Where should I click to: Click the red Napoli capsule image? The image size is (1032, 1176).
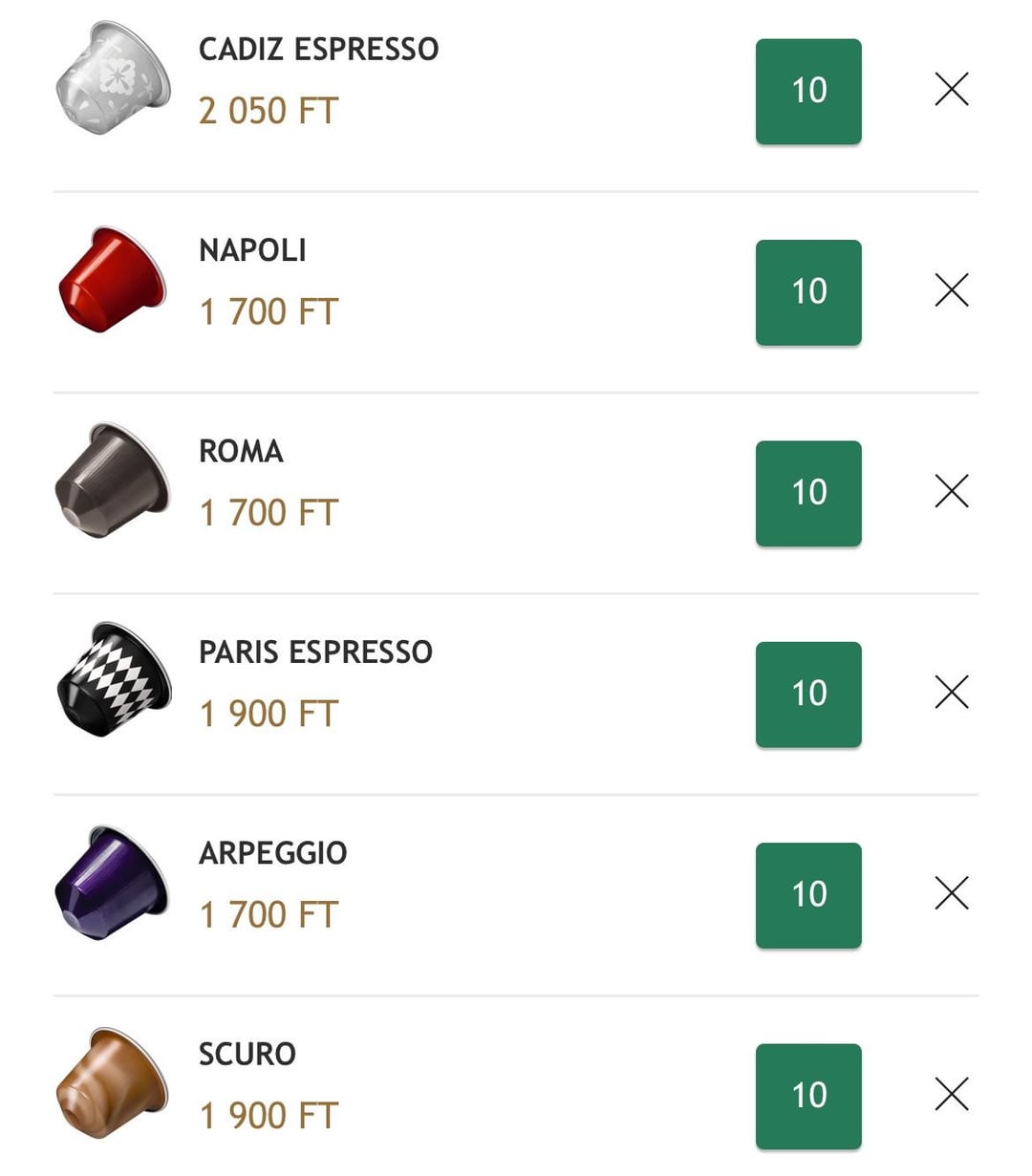coord(113,279)
